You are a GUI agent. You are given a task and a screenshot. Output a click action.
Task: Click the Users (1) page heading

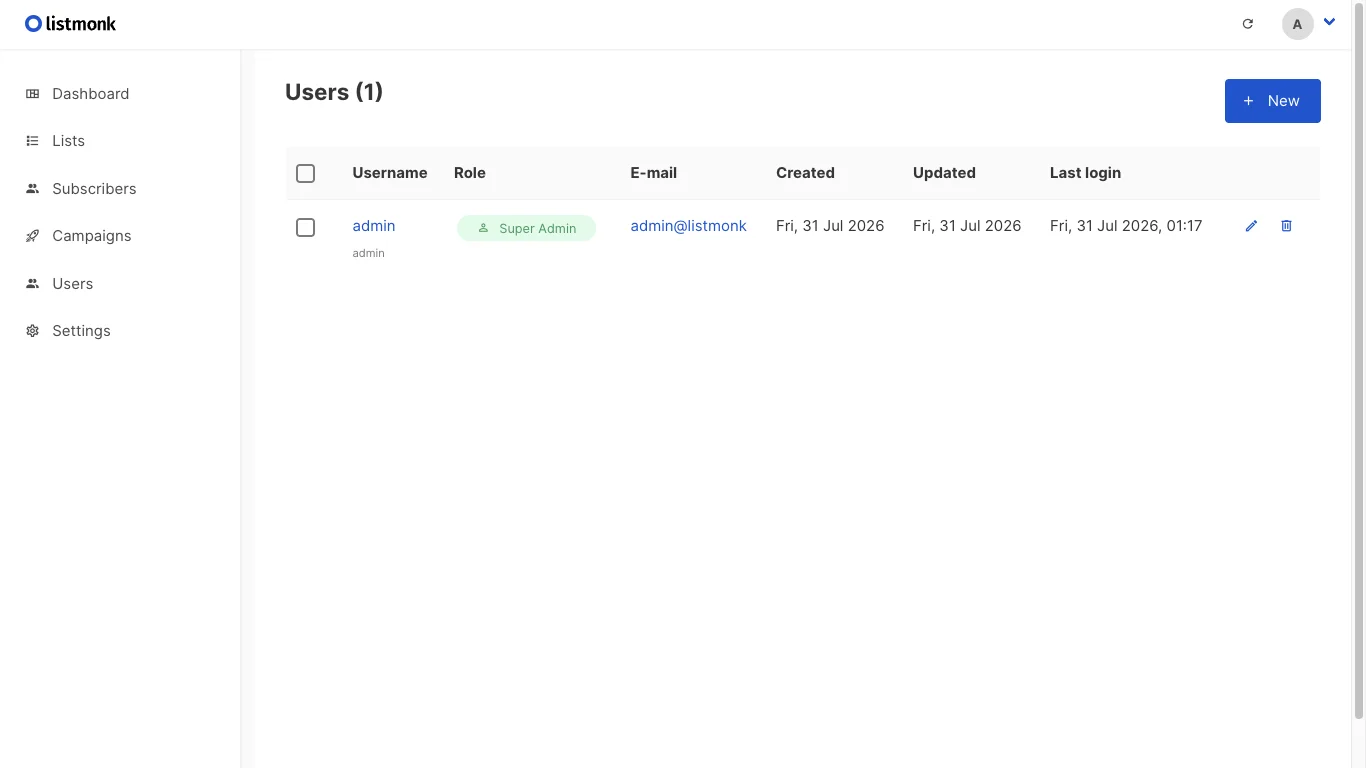pos(334,92)
